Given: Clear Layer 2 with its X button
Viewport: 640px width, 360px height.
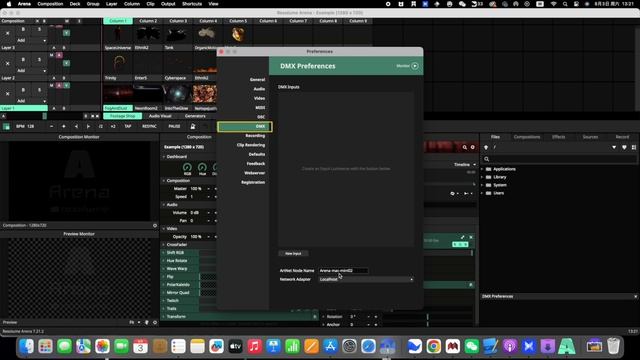Looking at the screenshot, I should click(7, 63).
